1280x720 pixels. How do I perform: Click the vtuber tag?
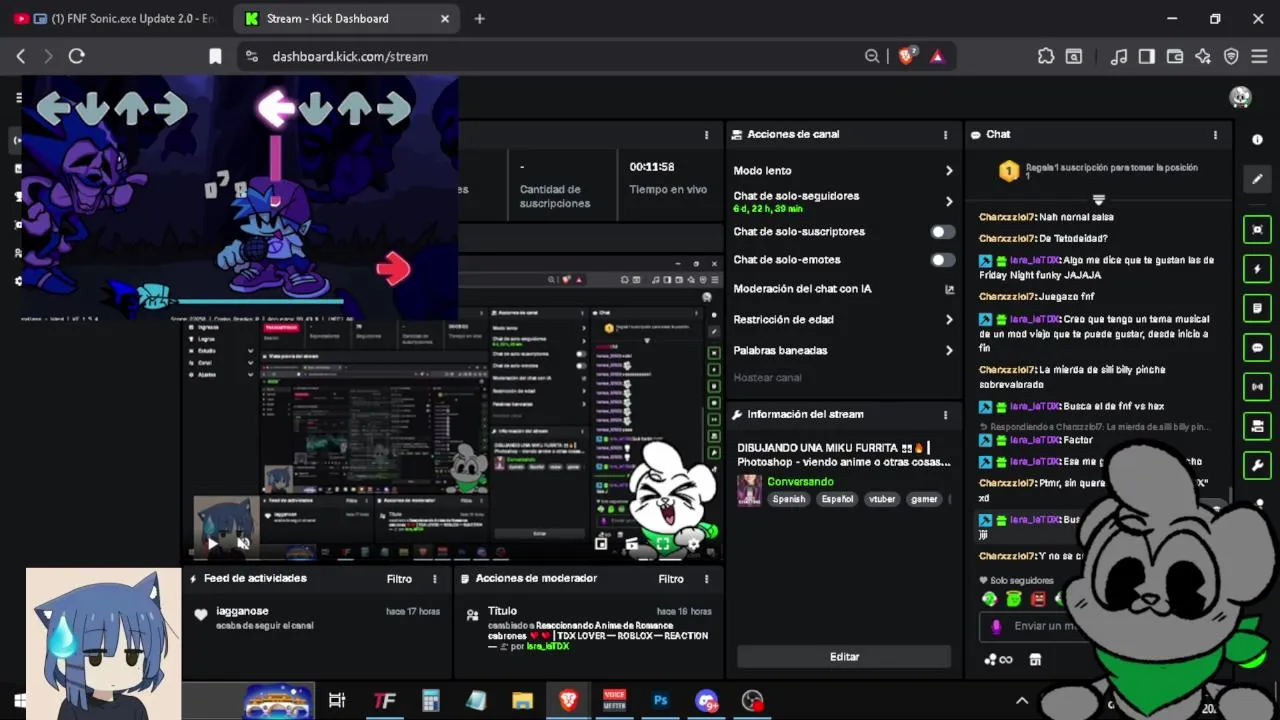tap(882, 499)
